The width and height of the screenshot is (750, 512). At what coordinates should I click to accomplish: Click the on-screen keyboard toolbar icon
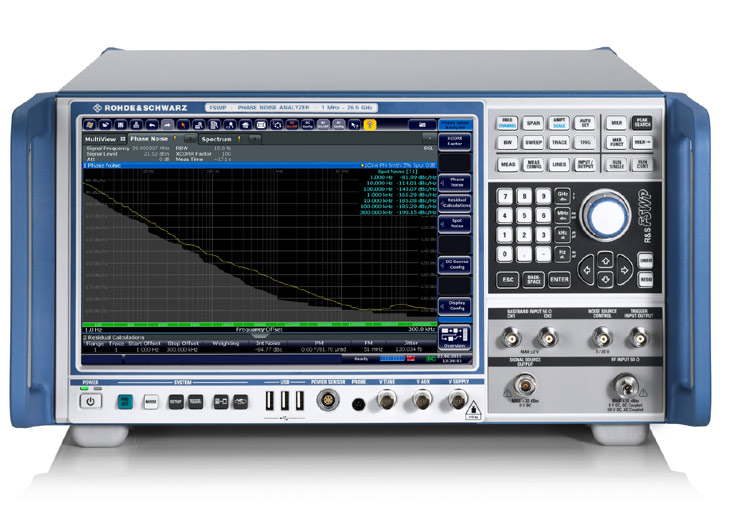tap(261, 125)
